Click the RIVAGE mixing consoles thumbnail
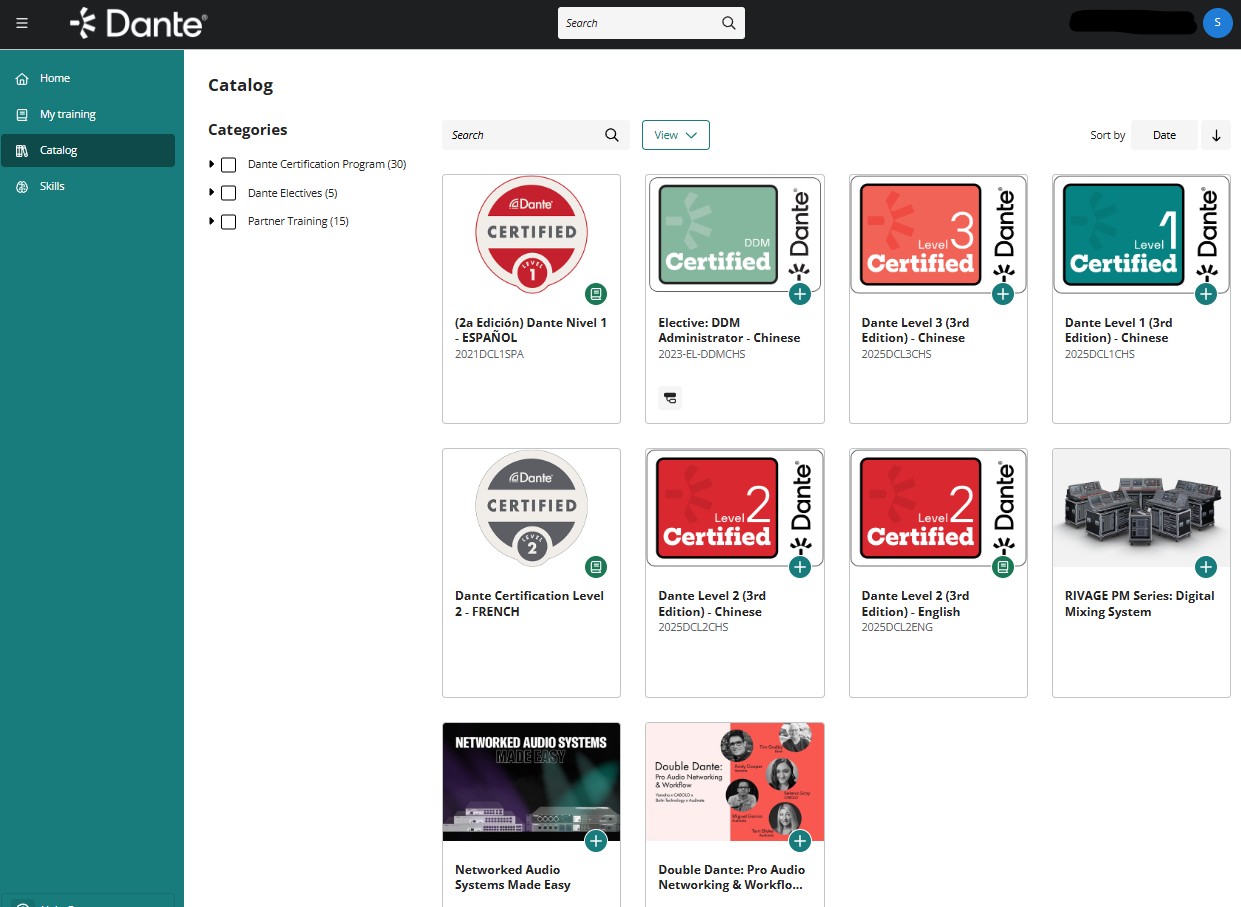The width and height of the screenshot is (1241, 907). click(1141, 508)
